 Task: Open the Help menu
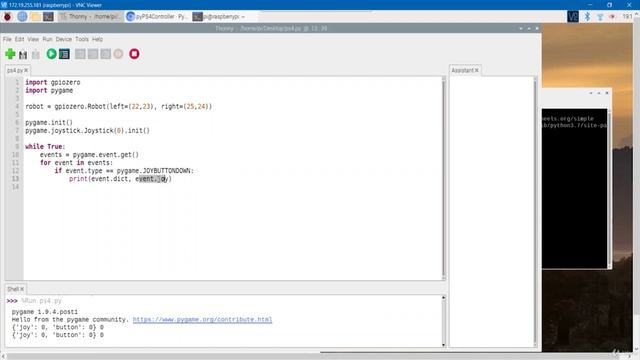[97, 39]
